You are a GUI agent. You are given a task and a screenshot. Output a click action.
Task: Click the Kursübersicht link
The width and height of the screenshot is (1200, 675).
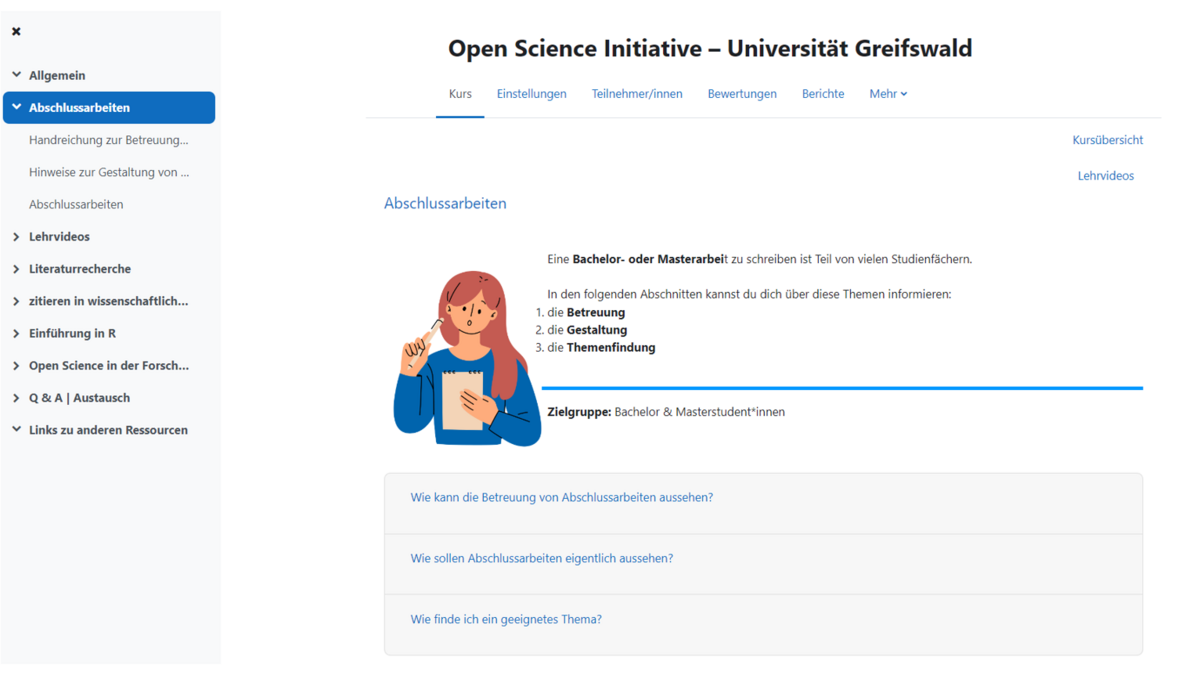[x=1107, y=140]
